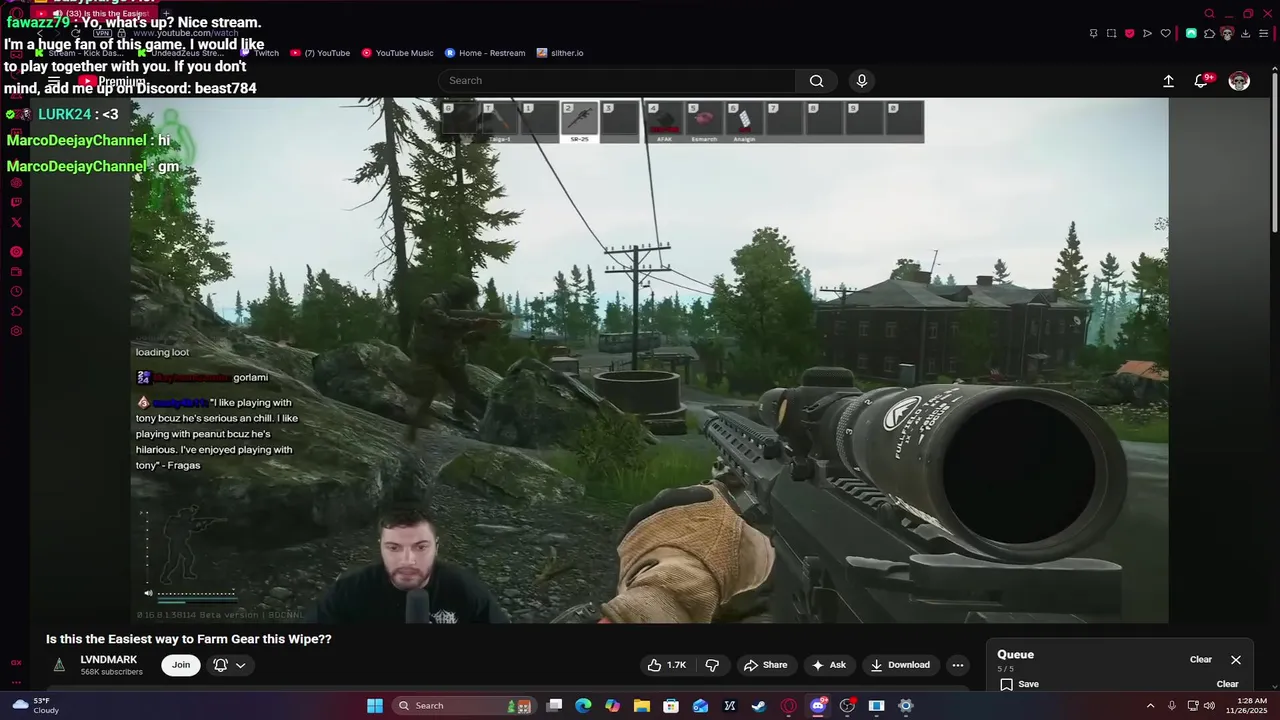Image resolution: width=1280 pixels, height=720 pixels.
Task: Open YouTube notifications bell
Action: coord(1202,81)
